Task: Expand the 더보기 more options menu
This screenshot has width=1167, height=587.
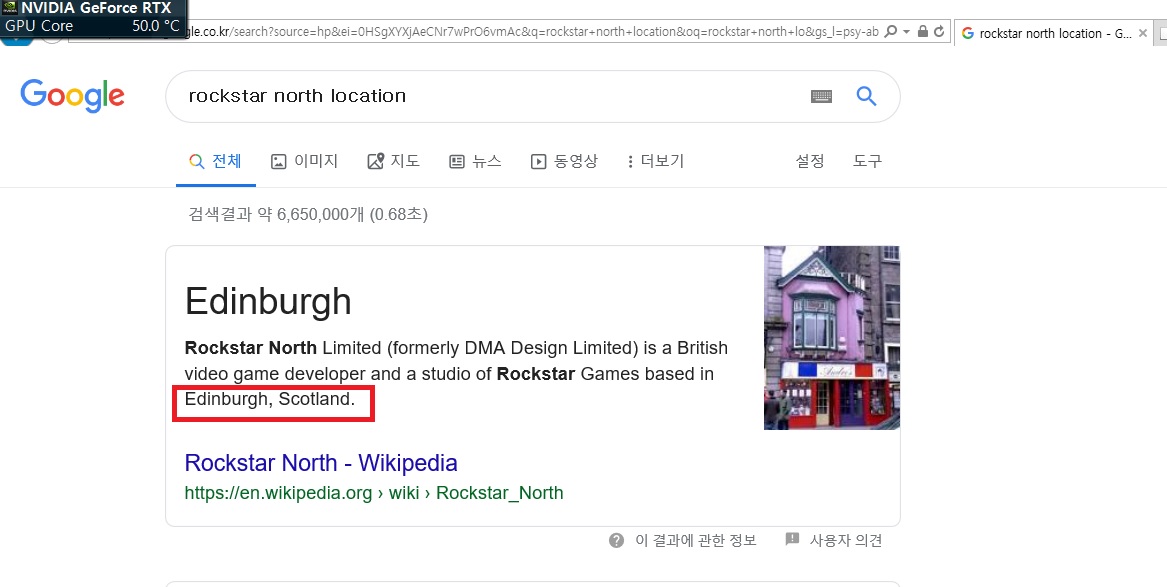Action: (655, 161)
